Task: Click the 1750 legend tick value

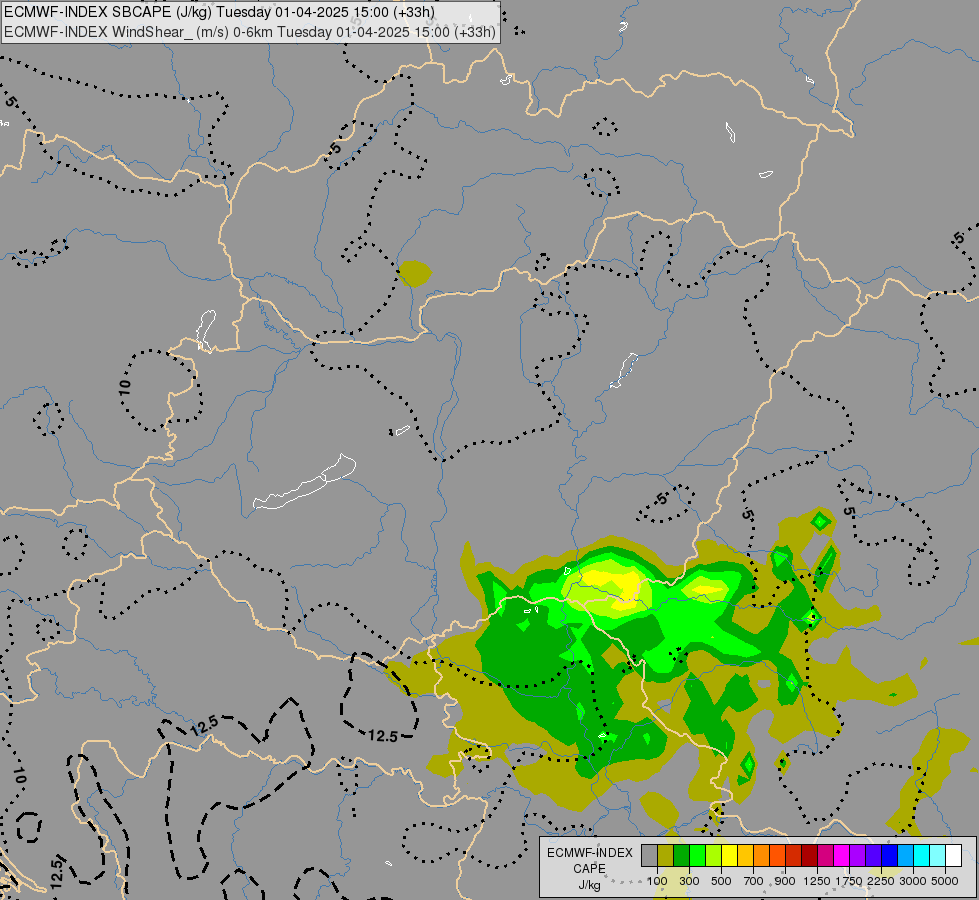Action: (849, 881)
